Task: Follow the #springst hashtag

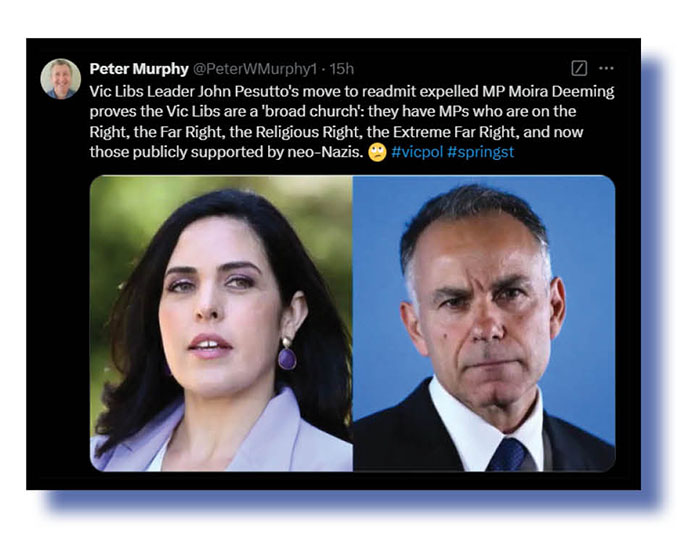Action: 481,152
